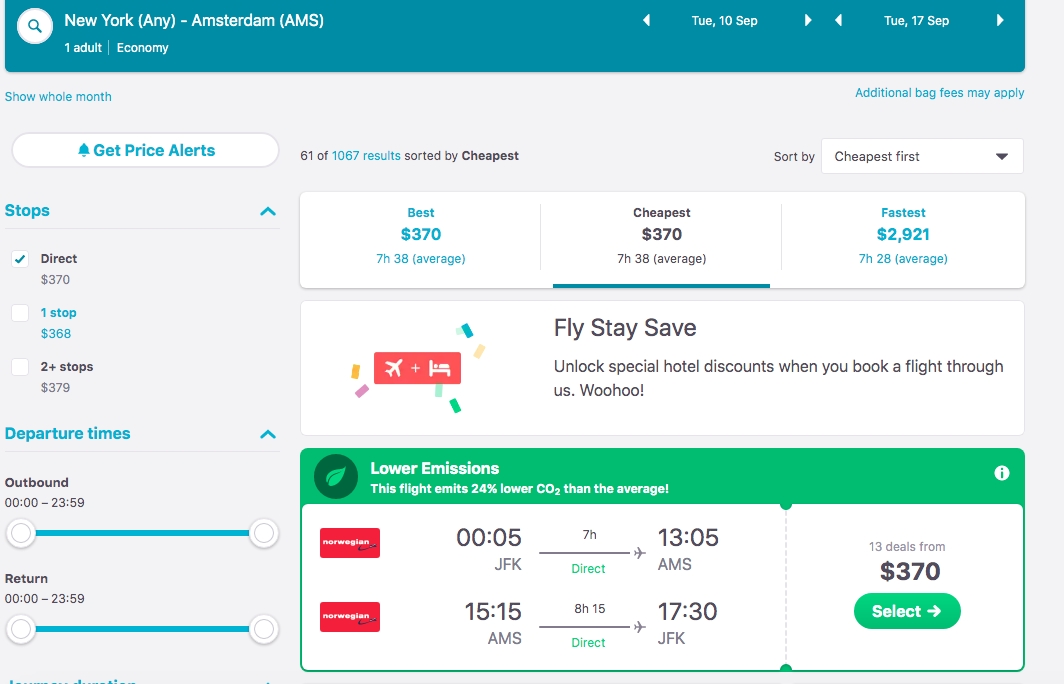This screenshot has width=1064, height=684.
Task: Click Get Price Alerts button
Action: [145, 150]
